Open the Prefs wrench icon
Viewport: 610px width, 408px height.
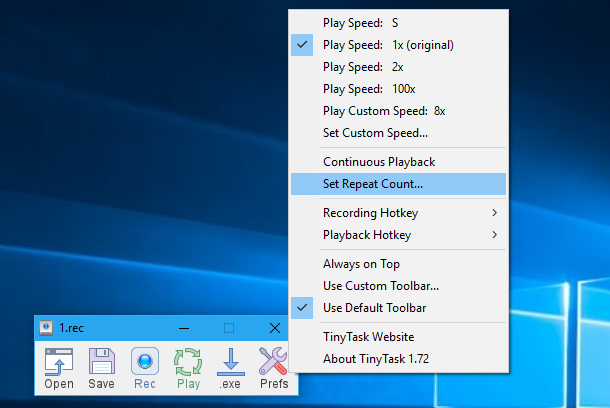pyautogui.click(x=274, y=368)
